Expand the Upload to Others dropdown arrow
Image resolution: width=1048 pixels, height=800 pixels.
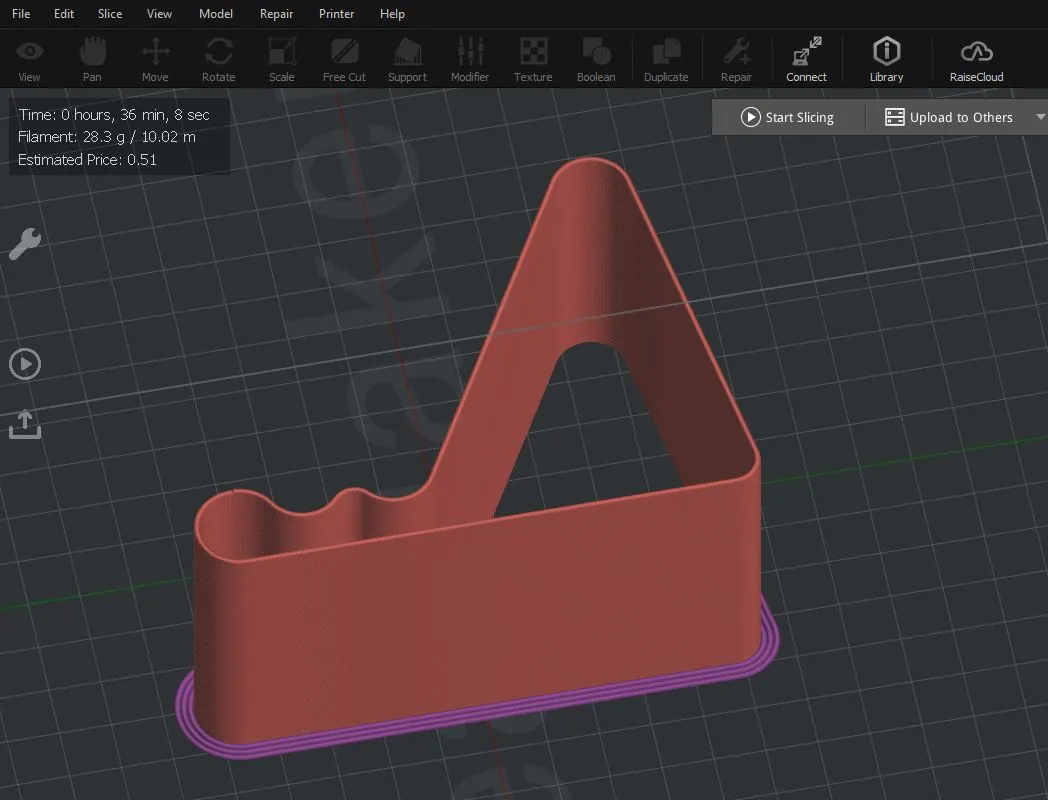(x=1039, y=118)
